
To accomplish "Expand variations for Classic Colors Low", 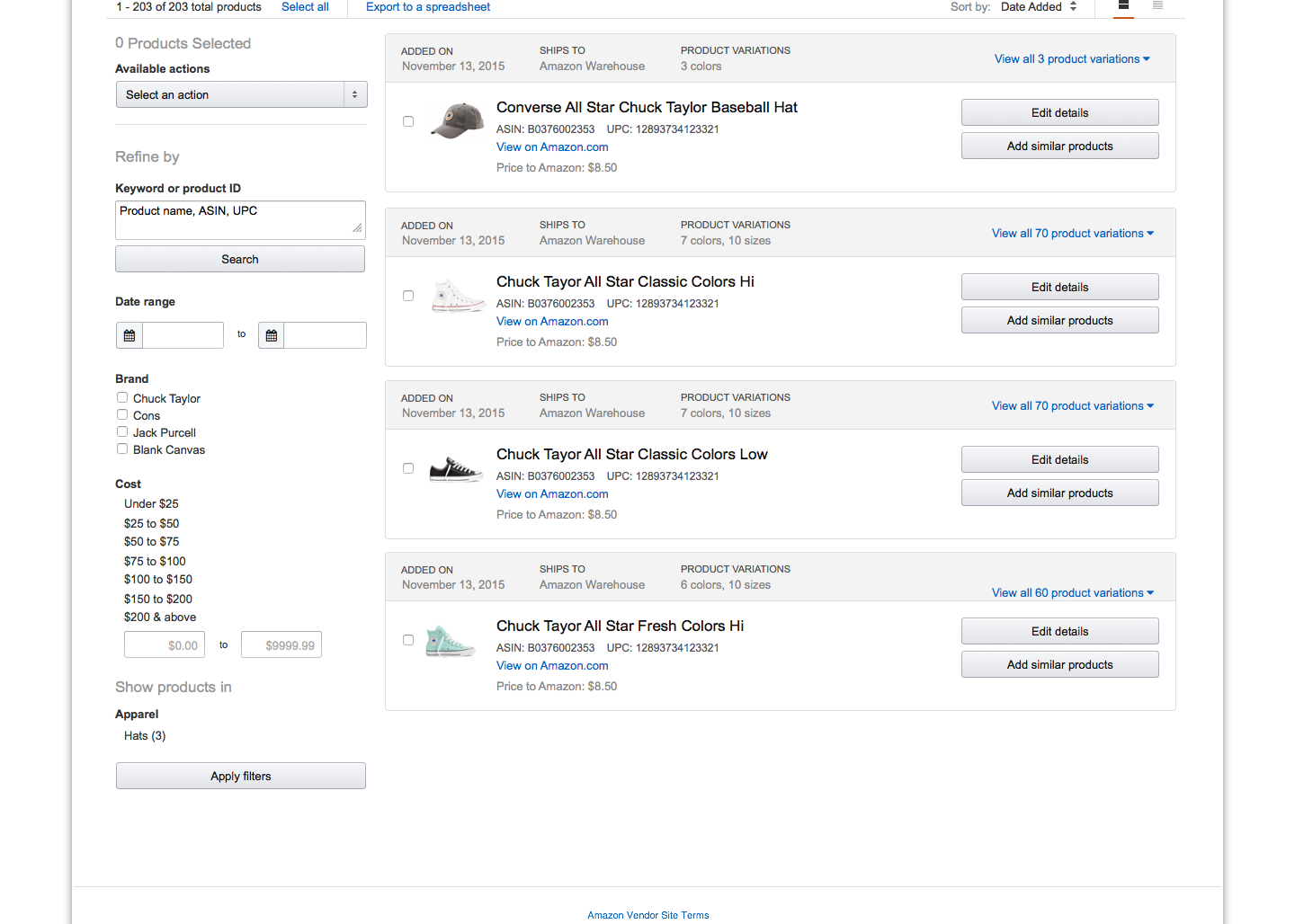I will coord(1073,405).
